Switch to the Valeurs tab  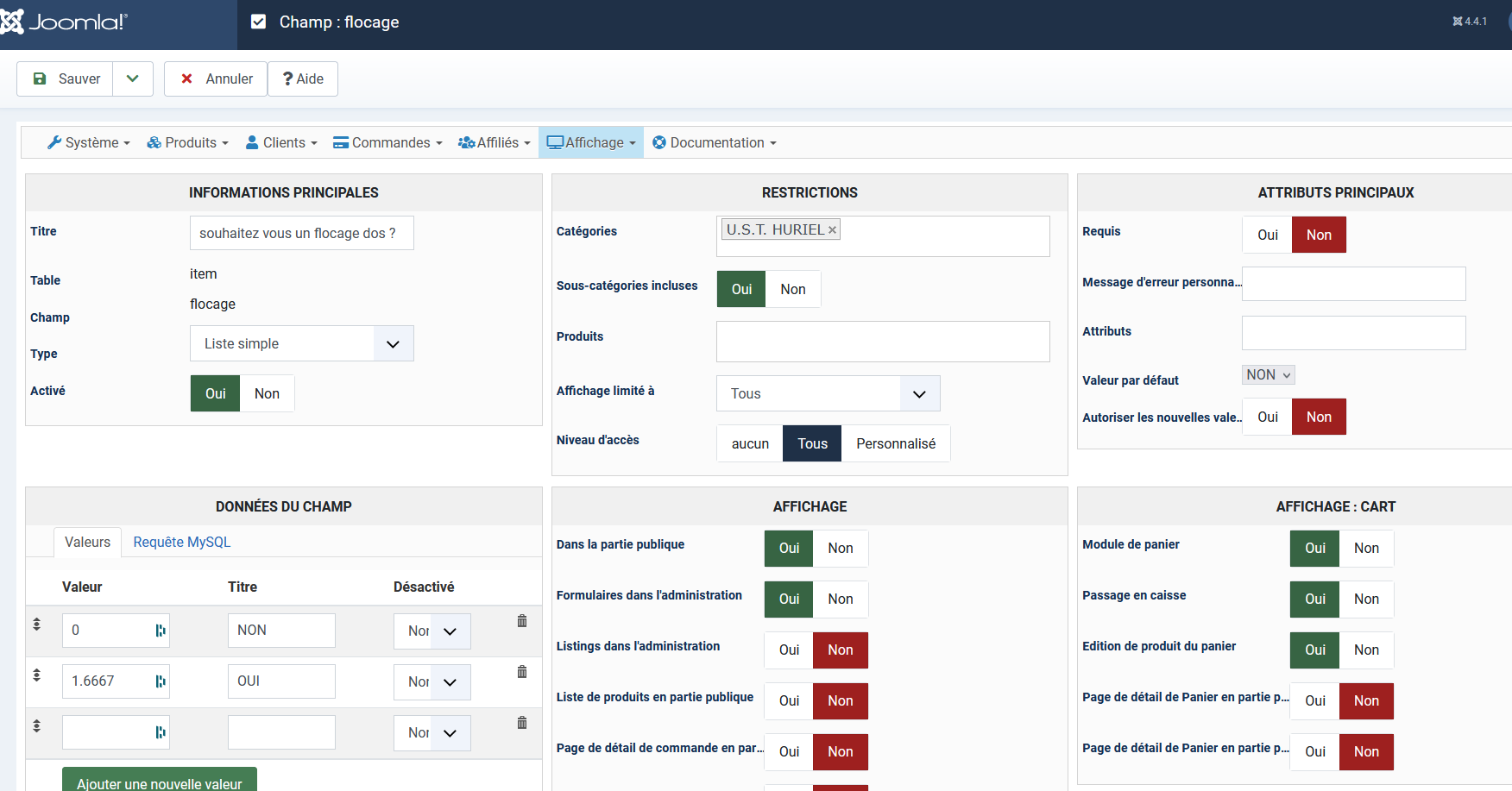pyautogui.click(x=87, y=542)
